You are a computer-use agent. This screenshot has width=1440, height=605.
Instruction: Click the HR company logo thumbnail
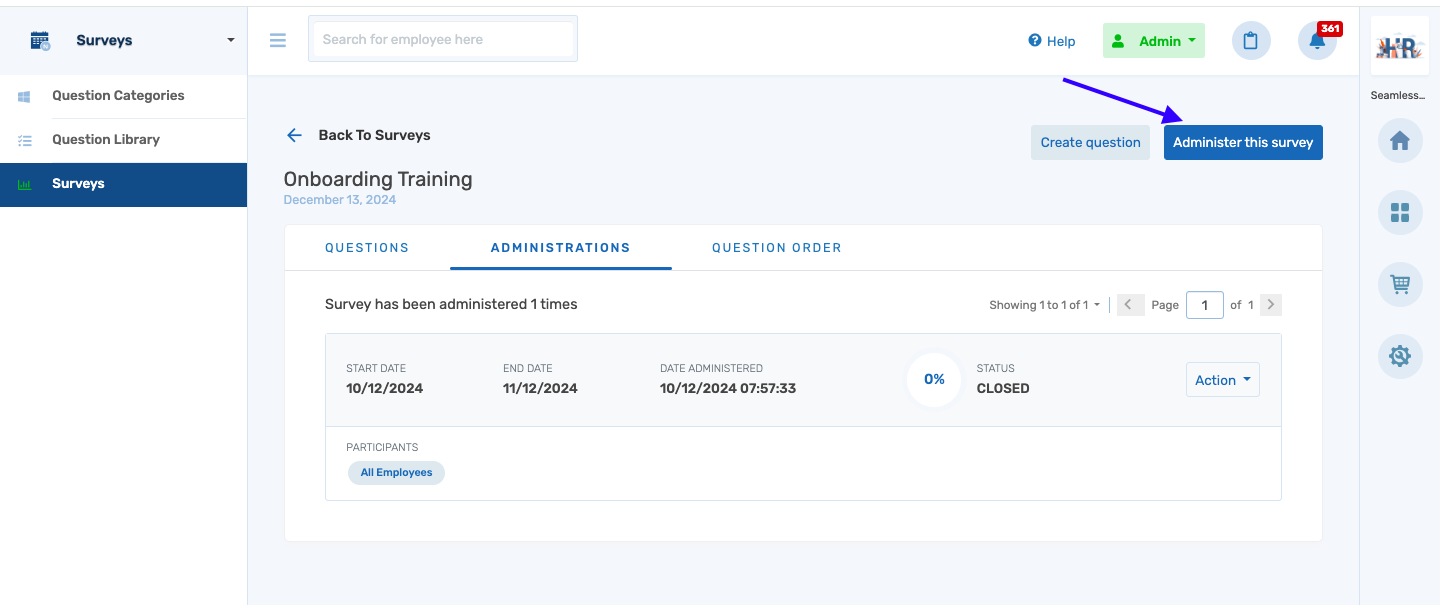click(x=1398, y=47)
